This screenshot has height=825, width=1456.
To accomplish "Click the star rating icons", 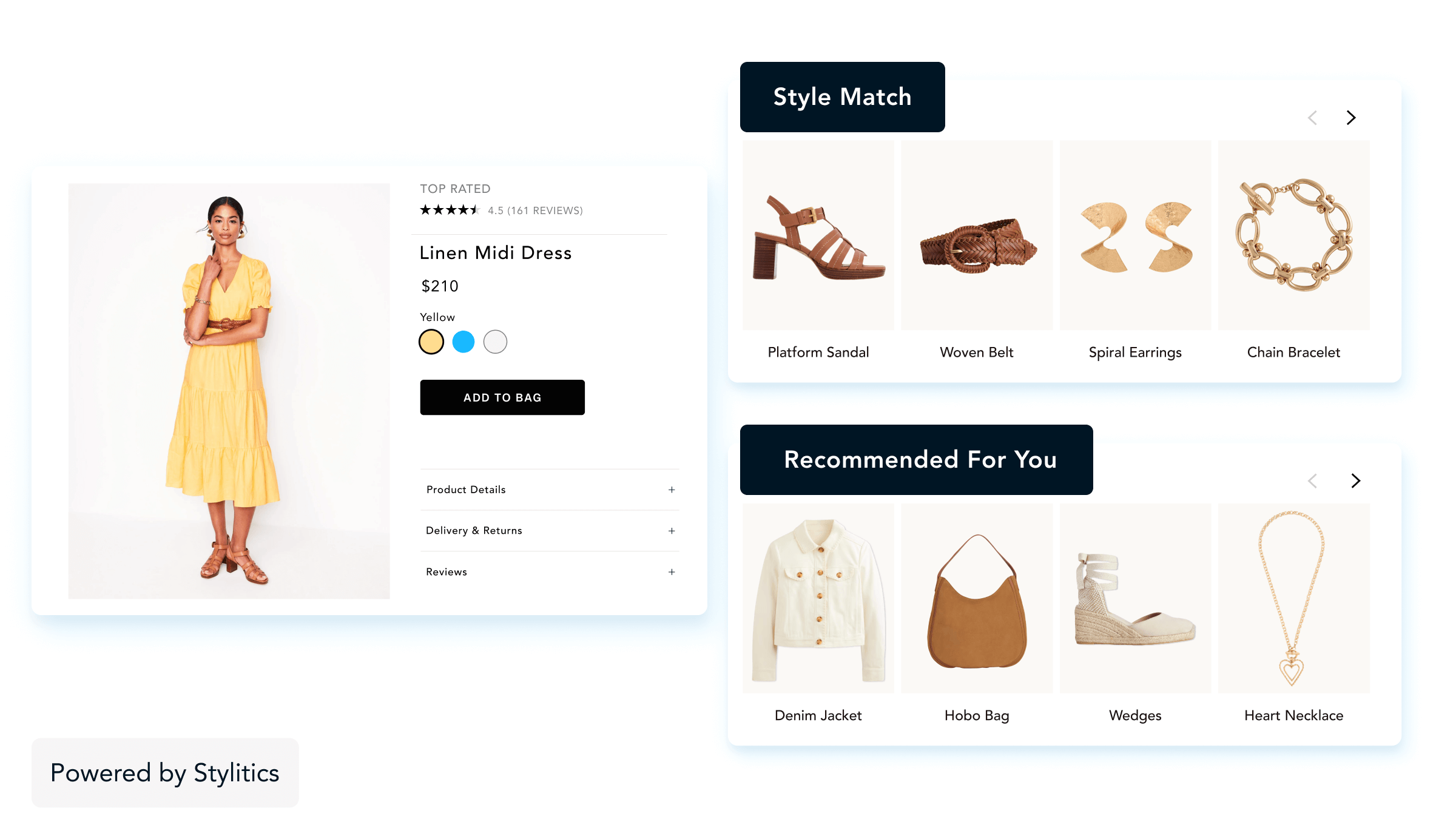I will pyautogui.click(x=450, y=210).
